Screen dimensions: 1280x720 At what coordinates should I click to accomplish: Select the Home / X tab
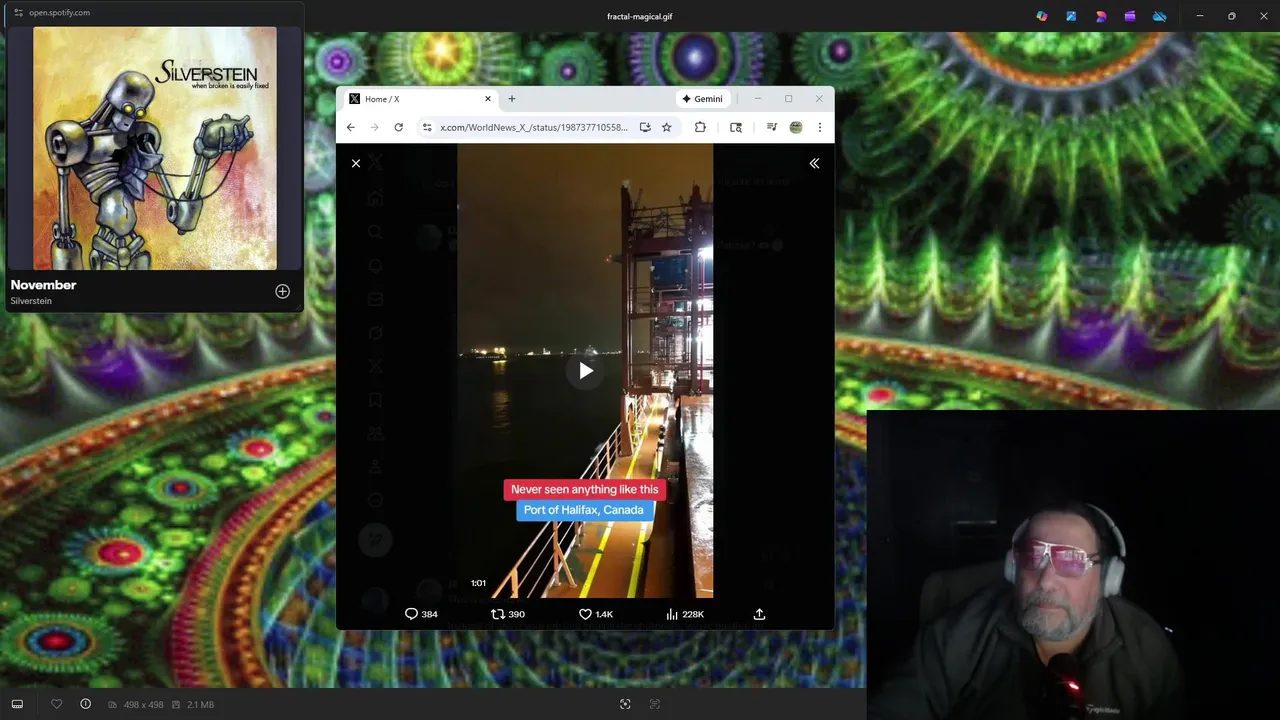pyautogui.click(x=420, y=99)
